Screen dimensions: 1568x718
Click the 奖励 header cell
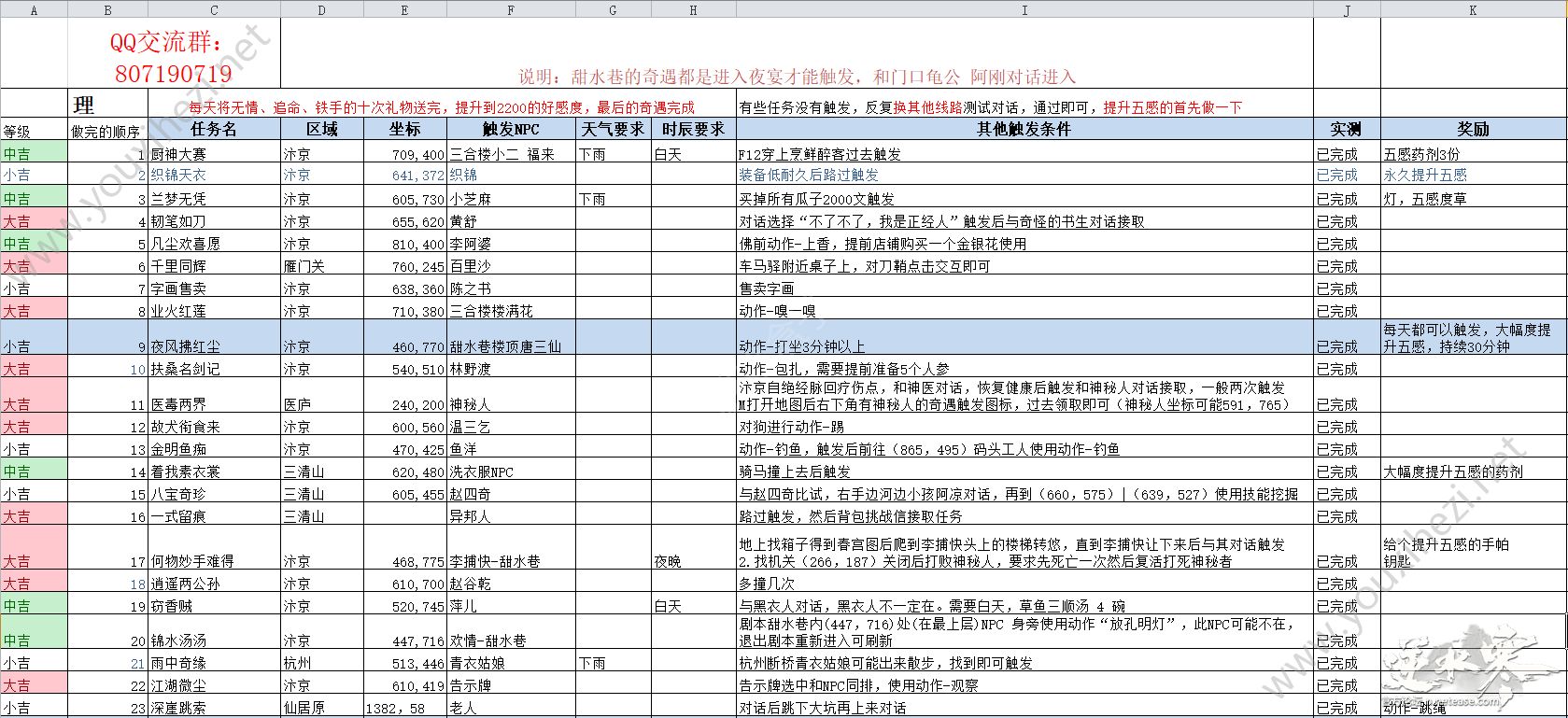click(1473, 129)
